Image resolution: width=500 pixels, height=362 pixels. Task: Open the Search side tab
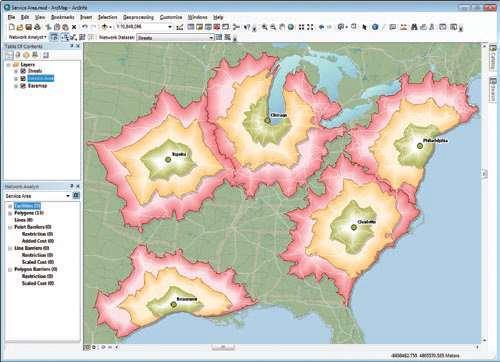pyautogui.click(x=493, y=89)
